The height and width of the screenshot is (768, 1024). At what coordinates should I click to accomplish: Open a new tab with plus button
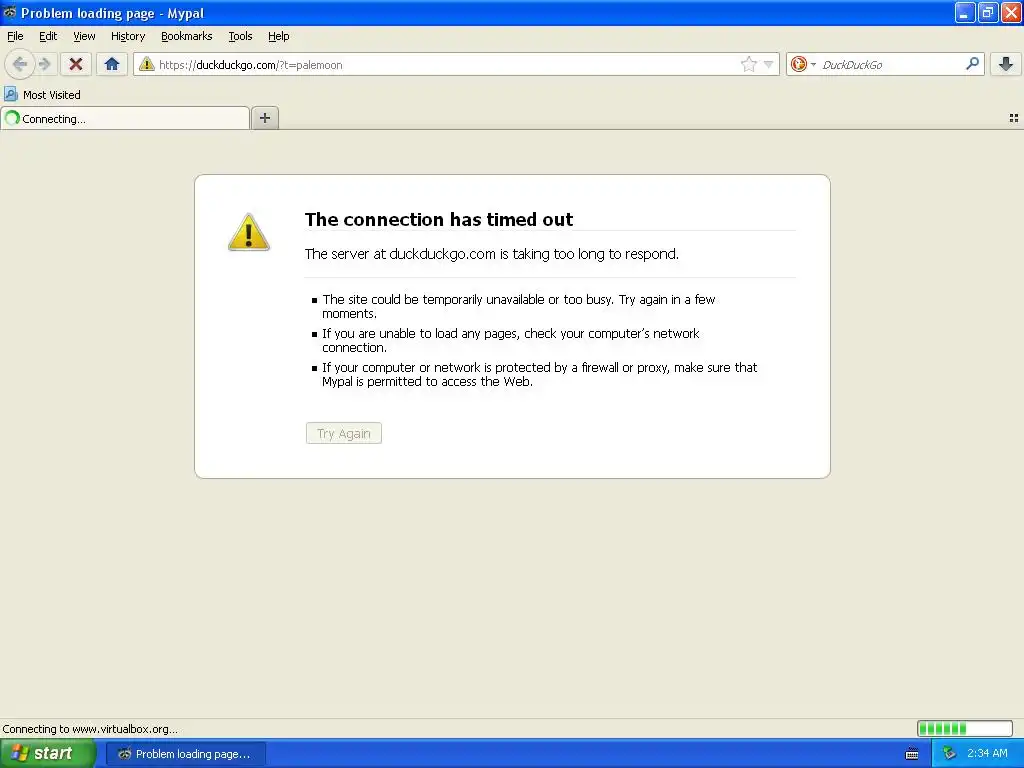264,118
